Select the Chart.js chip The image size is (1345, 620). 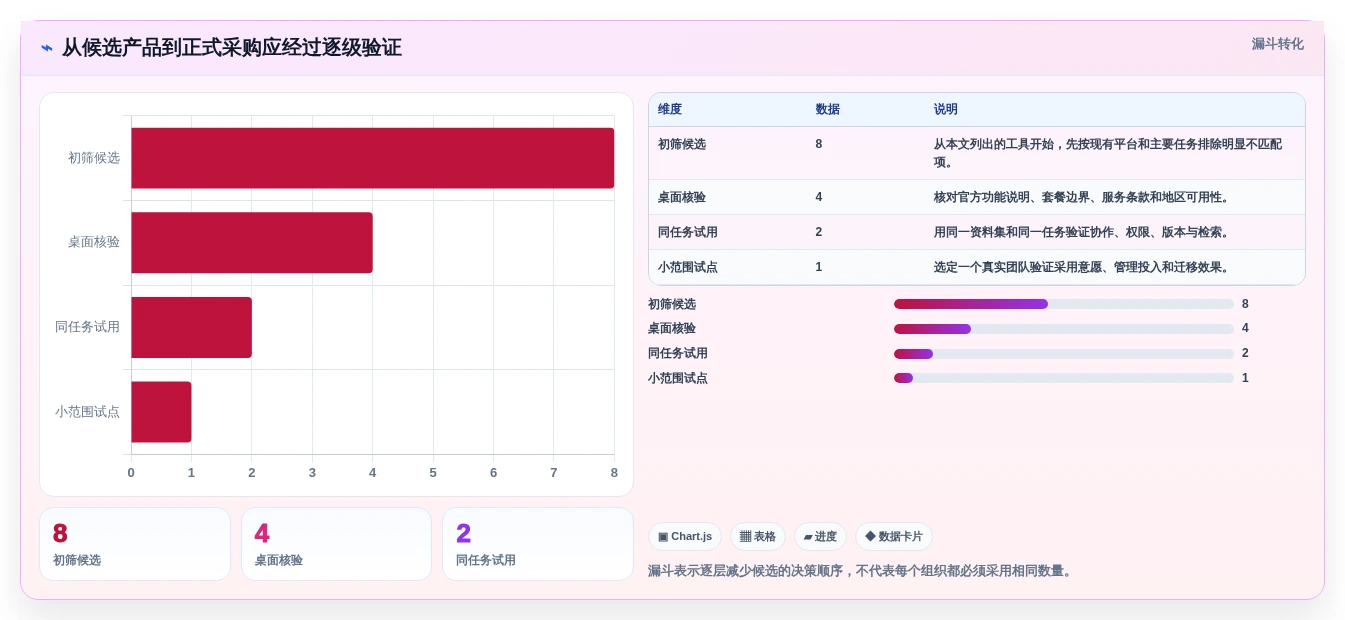click(685, 537)
